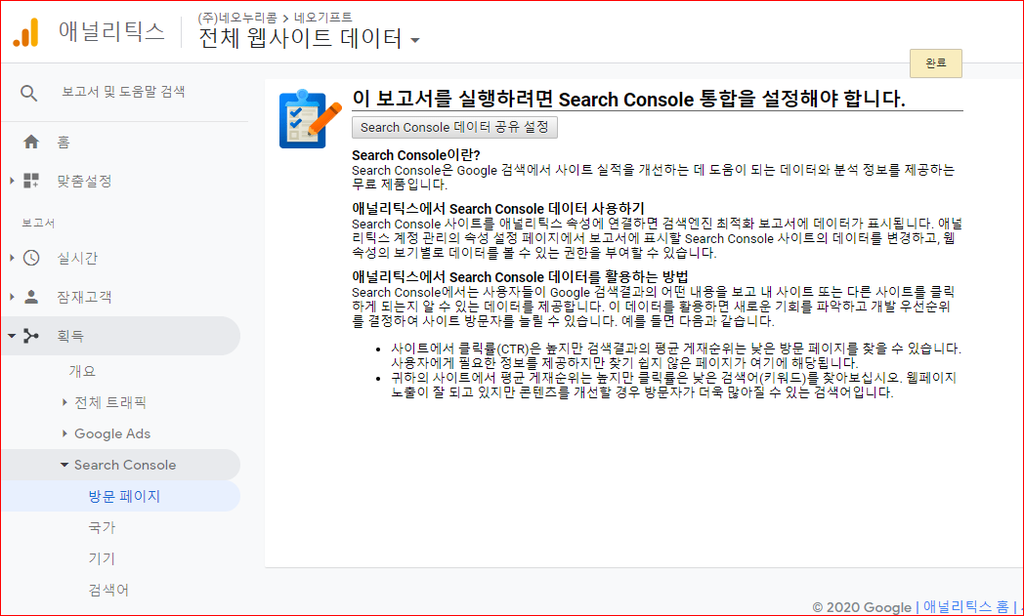Select the 국가 report
Viewport: 1024px width, 616px height.
coord(102,527)
